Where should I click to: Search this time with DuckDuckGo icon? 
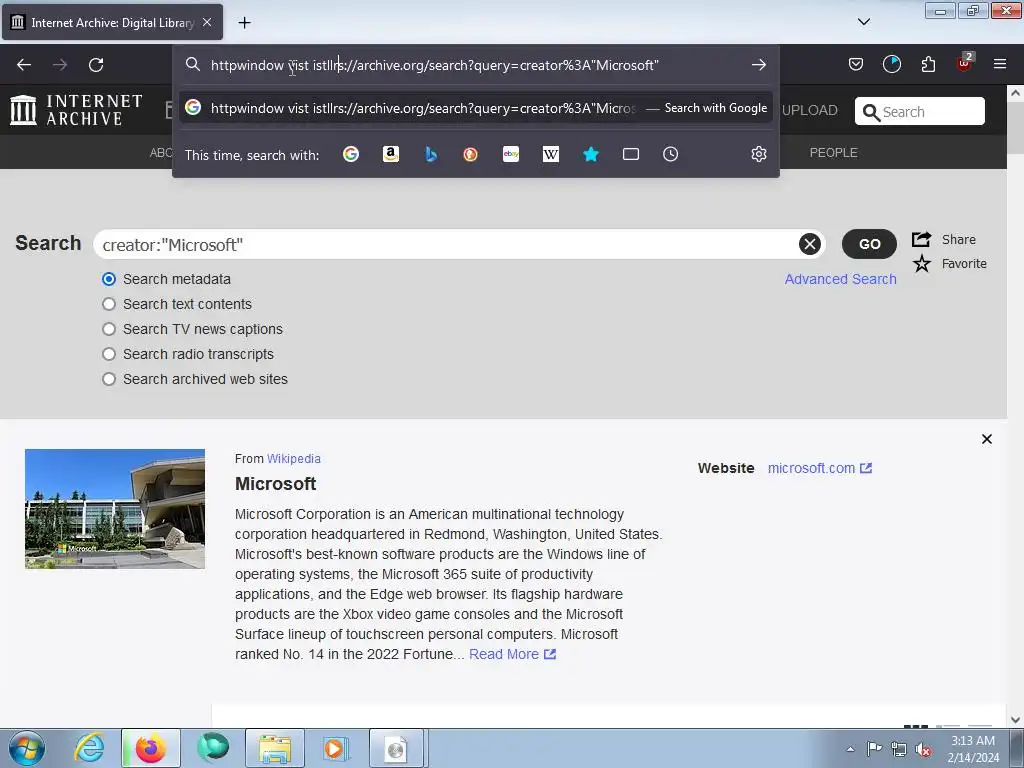coord(471,154)
